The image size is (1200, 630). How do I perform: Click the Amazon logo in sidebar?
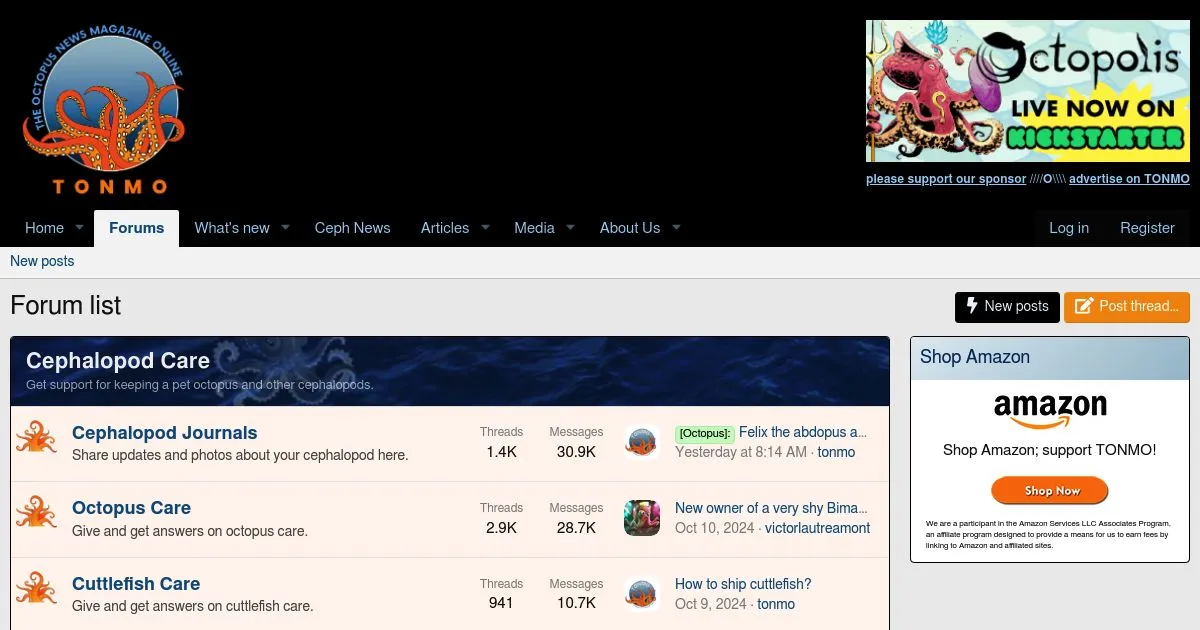pyautogui.click(x=1050, y=409)
